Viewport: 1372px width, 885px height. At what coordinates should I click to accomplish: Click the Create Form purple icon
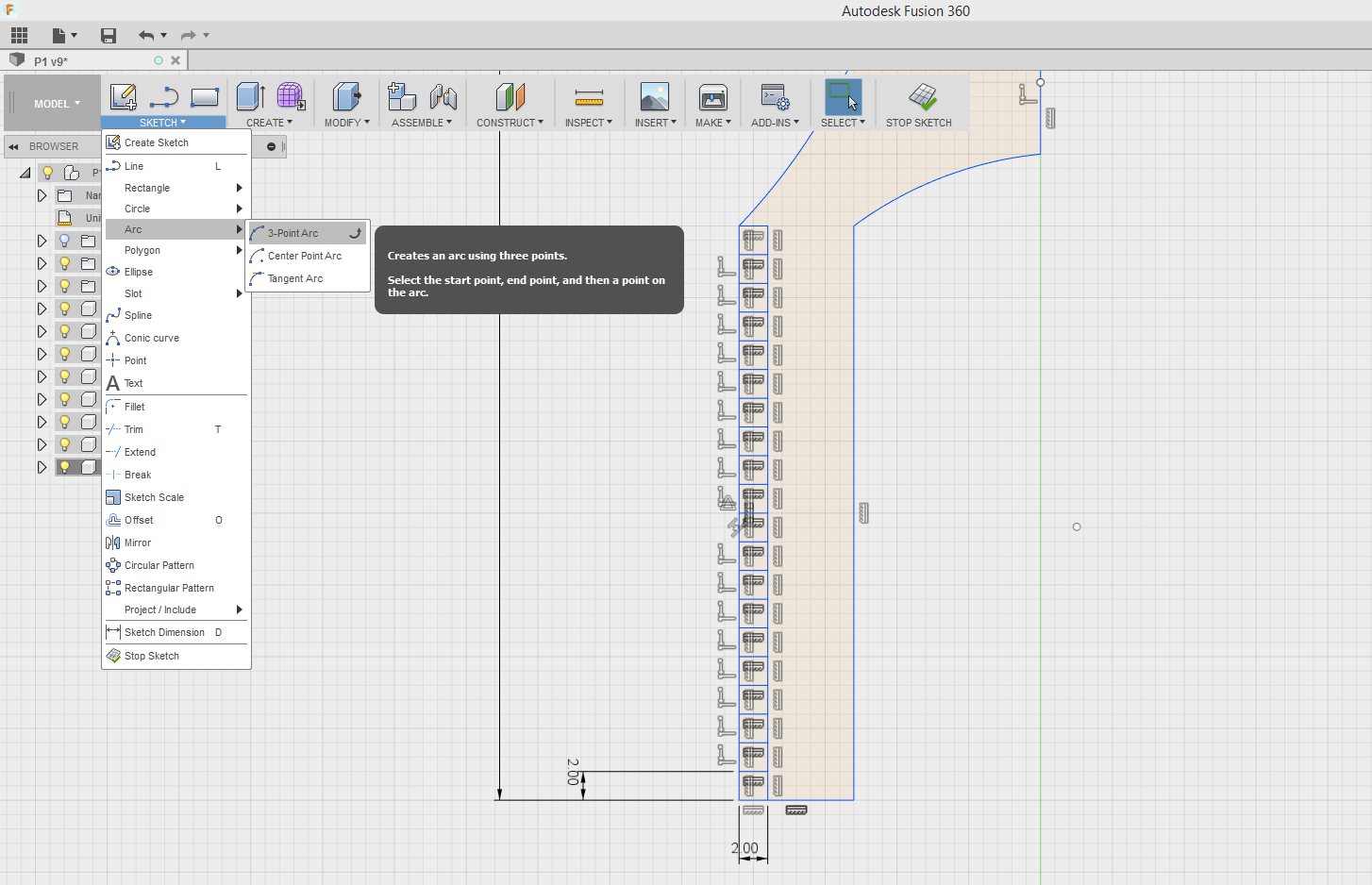tap(291, 96)
